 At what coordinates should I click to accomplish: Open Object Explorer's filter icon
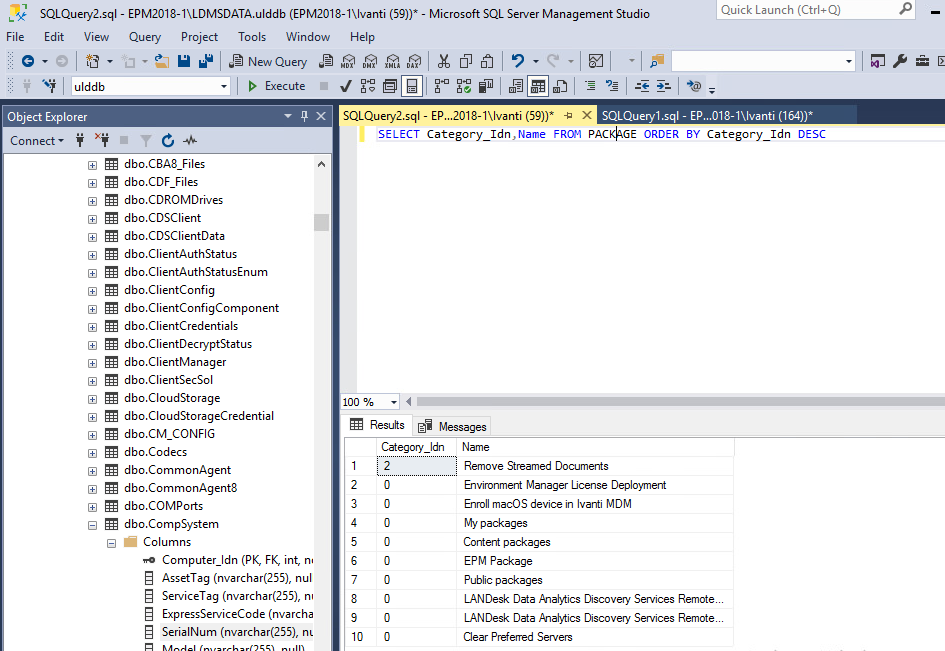coord(147,140)
